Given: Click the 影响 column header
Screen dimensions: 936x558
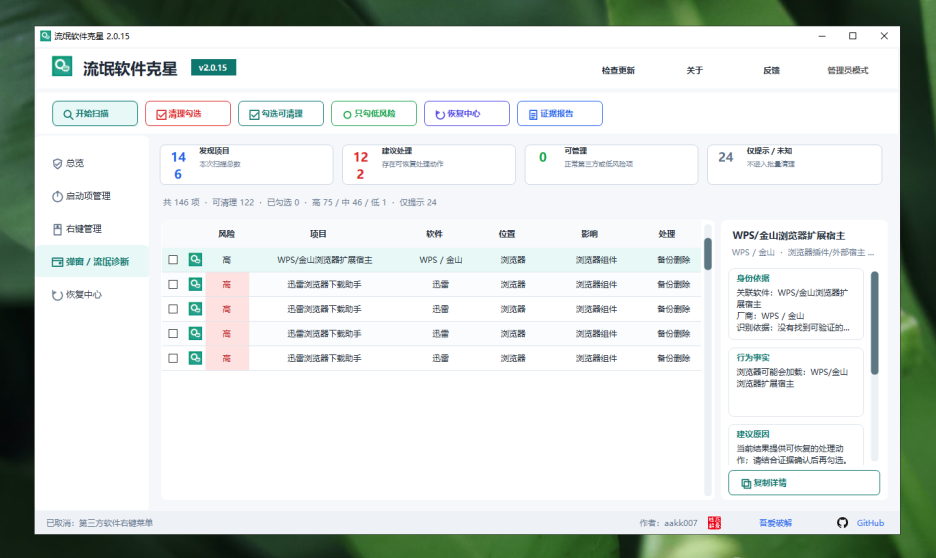Looking at the screenshot, I should tap(589, 234).
